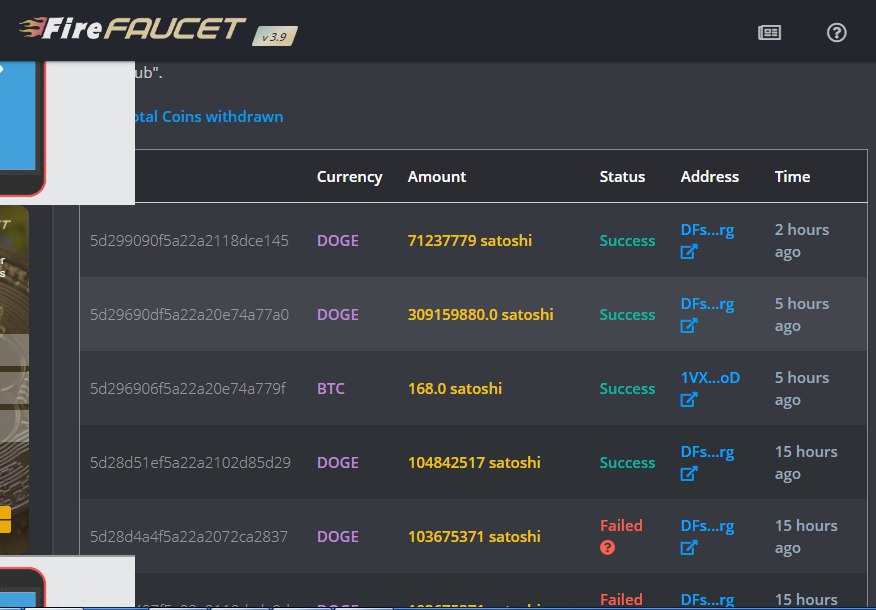Open external link icon for 1VX...oD address
Image resolution: width=876 pixels, height=610 pixels.
689,400
